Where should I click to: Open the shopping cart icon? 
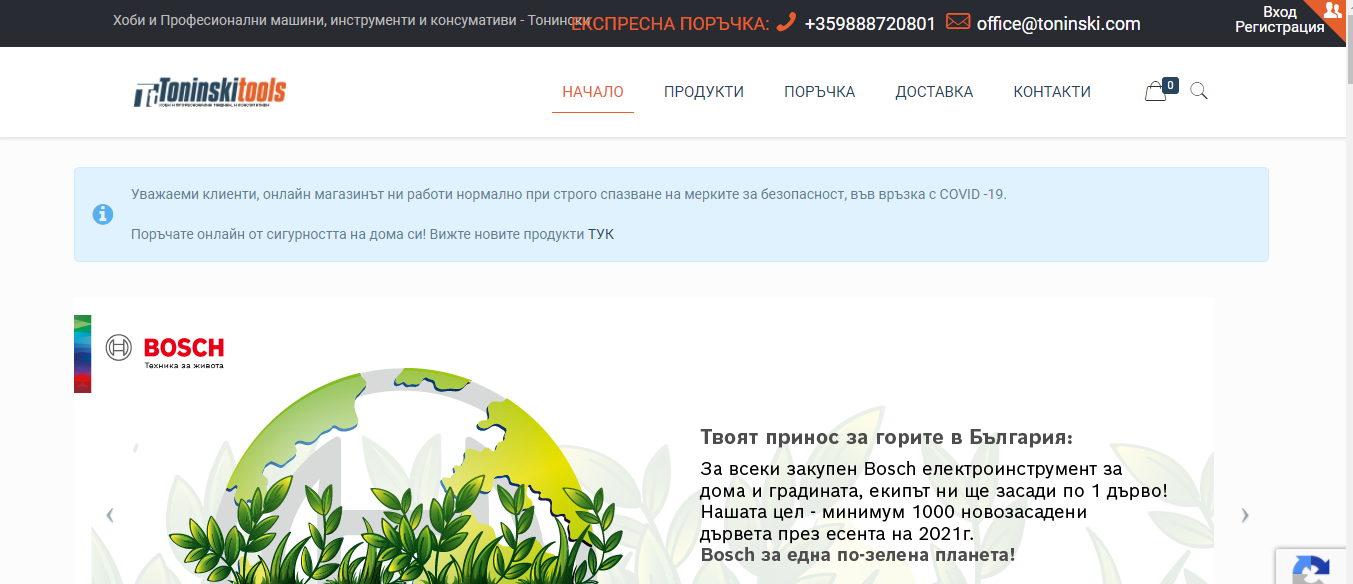(1156, 92)
